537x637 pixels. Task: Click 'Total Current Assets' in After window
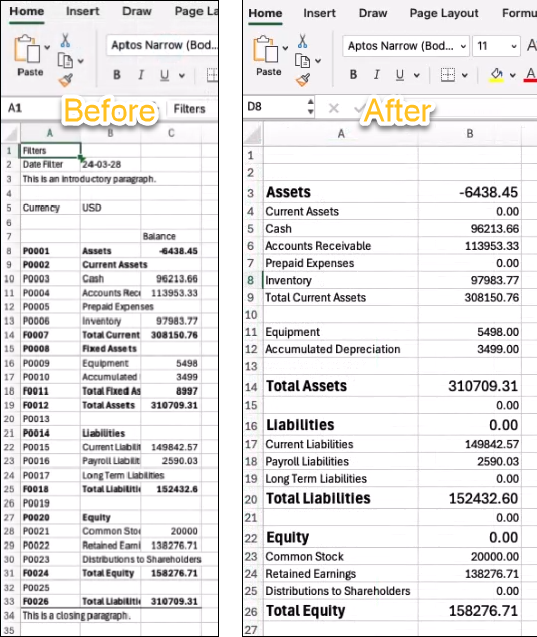[x=340, y=298]
